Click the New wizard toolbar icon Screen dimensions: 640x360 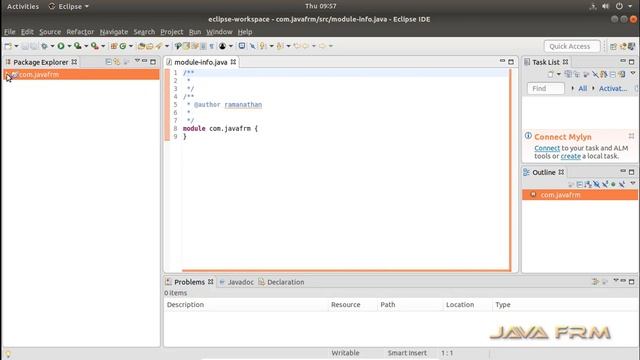(x=8, y=46)
